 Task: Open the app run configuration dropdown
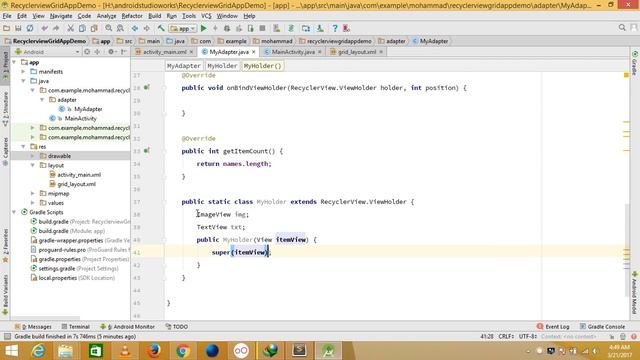coord(183,29)
